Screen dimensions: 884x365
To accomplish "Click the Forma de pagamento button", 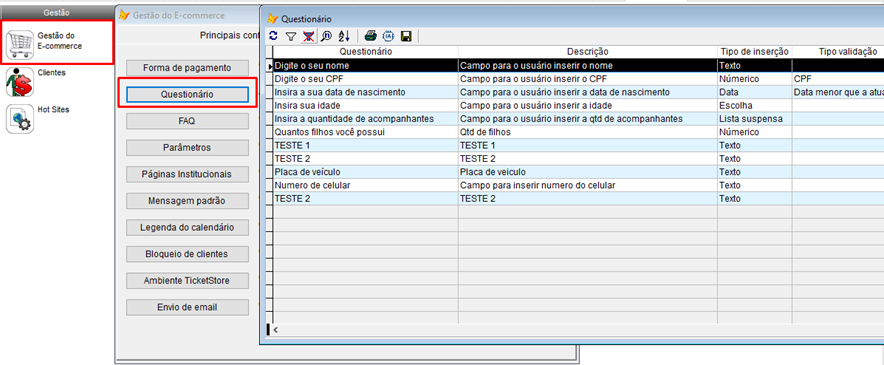I will coord(187,68).
